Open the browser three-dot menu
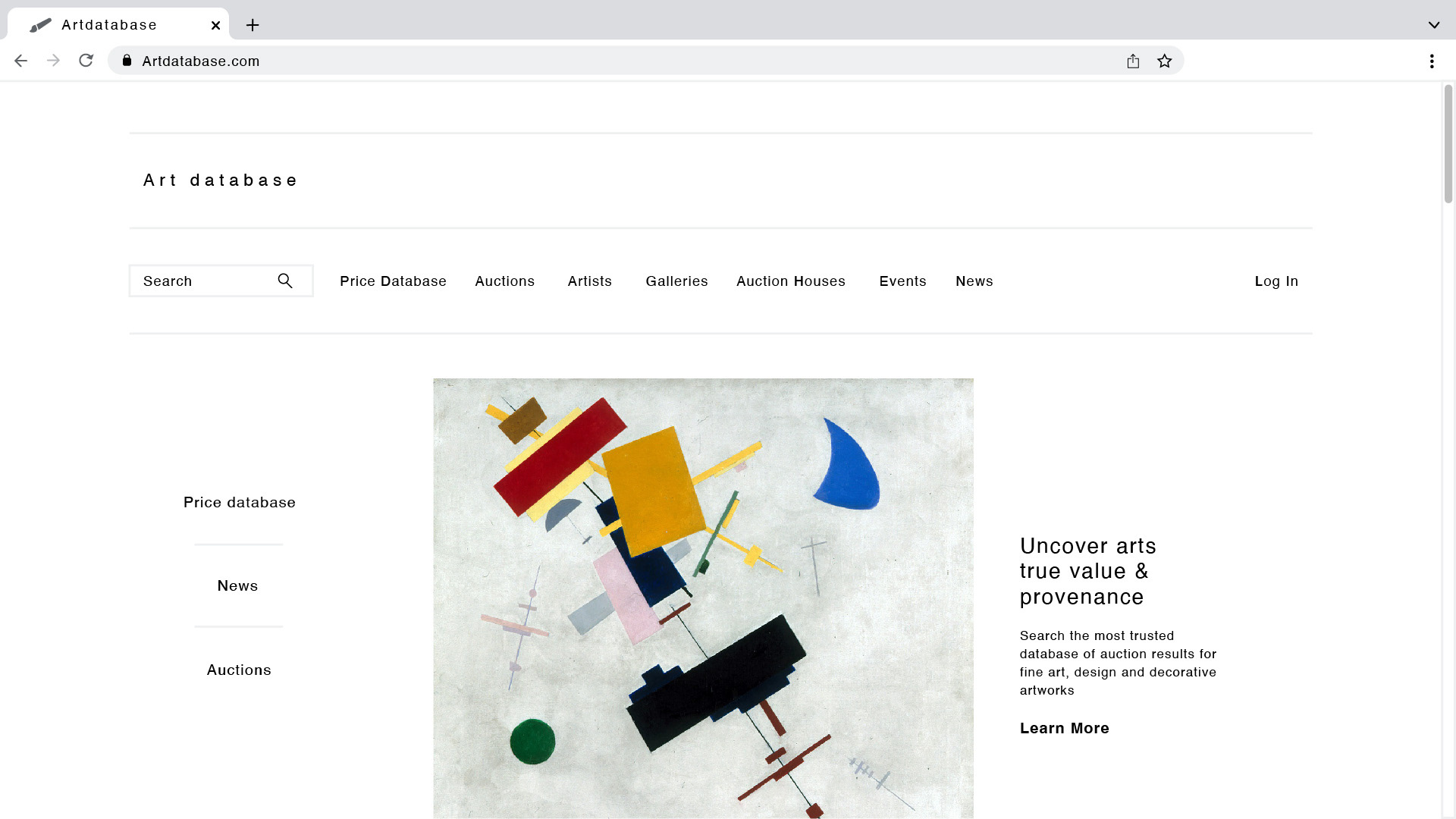The width and height of the screenshot is (1456, 819). tap(1432, 61)
